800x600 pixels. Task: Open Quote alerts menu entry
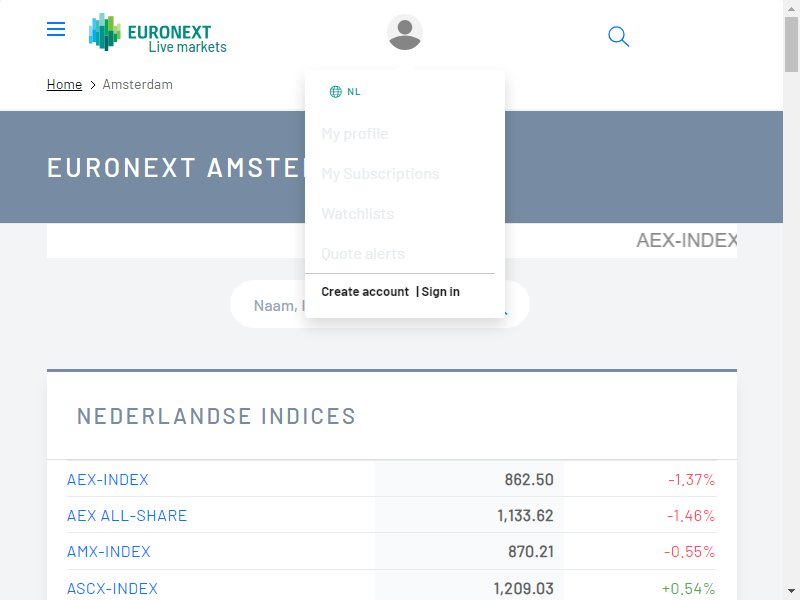click(x=363, y=254)
